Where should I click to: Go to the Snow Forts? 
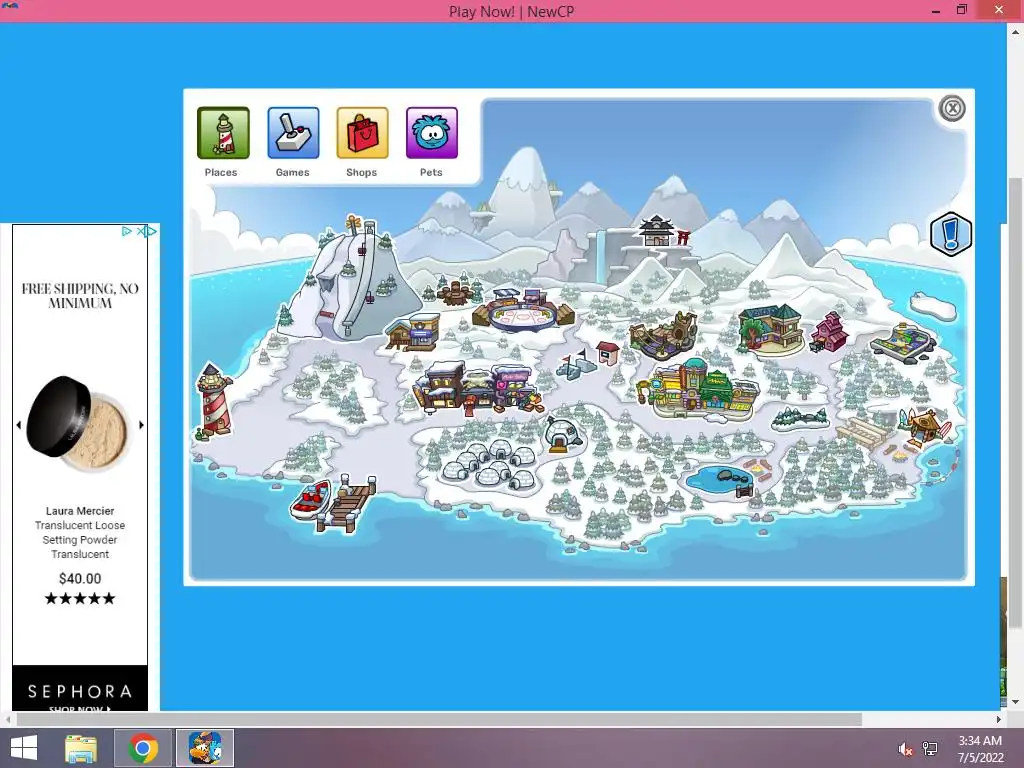(x=577, y=364)
